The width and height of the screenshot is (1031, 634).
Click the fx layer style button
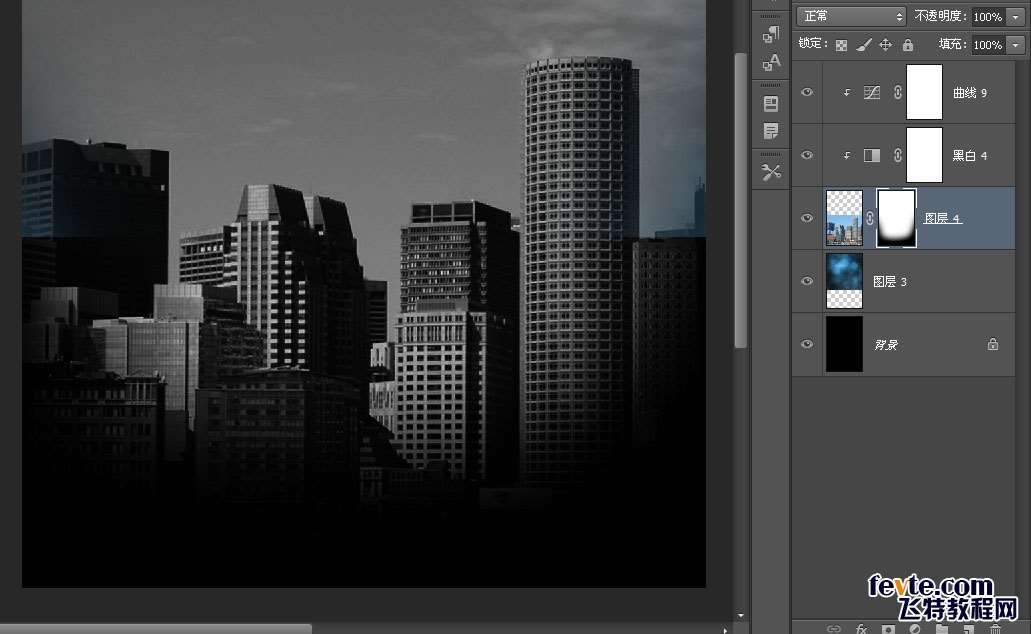(x=861, y=629)
